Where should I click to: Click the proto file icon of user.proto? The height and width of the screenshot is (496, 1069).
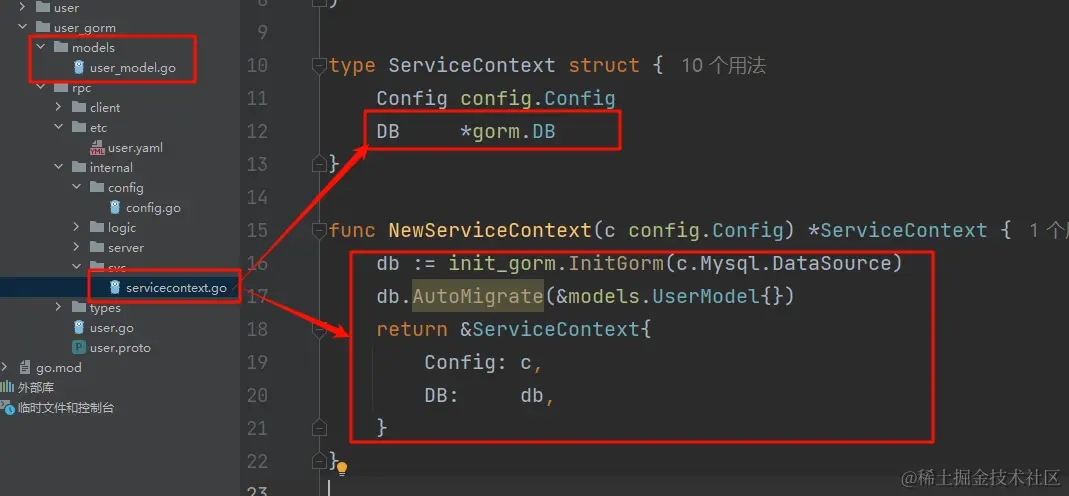(79, 347)
